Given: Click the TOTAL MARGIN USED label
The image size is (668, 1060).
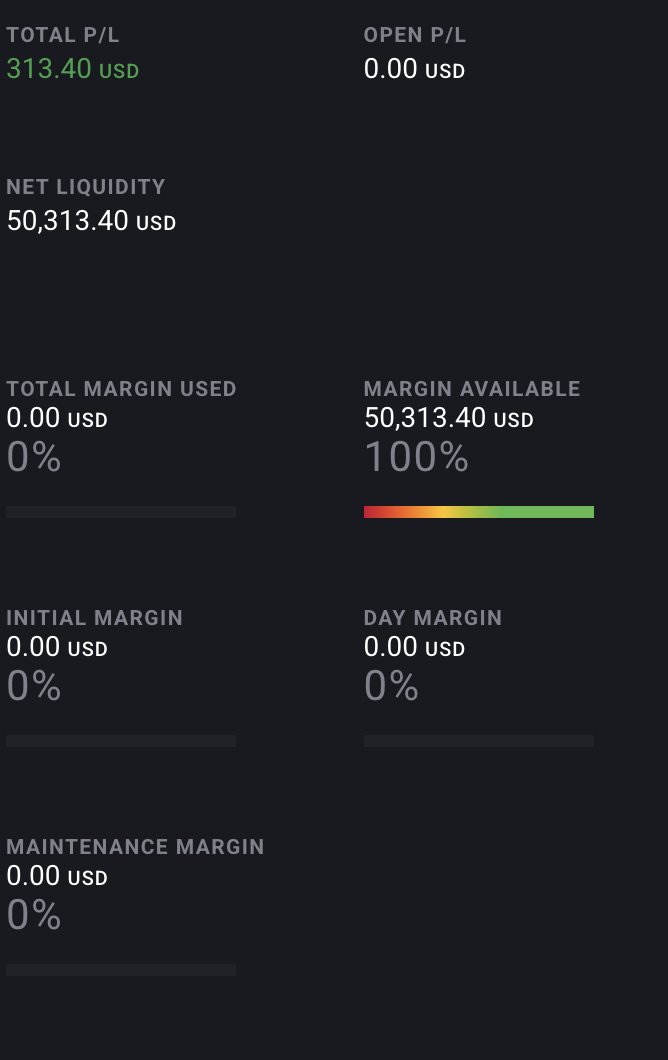Looking at the screenshot, I should click(122, 389).
